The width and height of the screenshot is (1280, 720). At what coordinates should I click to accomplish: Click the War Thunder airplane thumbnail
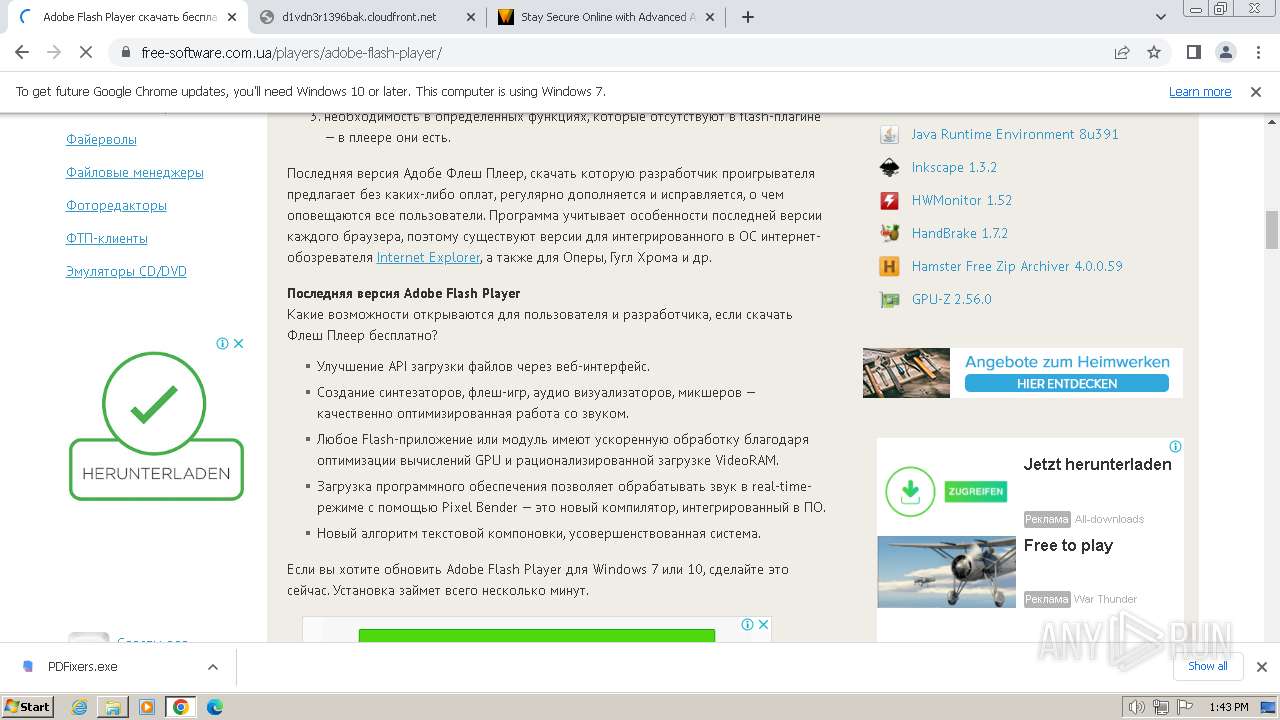point(946,572)
